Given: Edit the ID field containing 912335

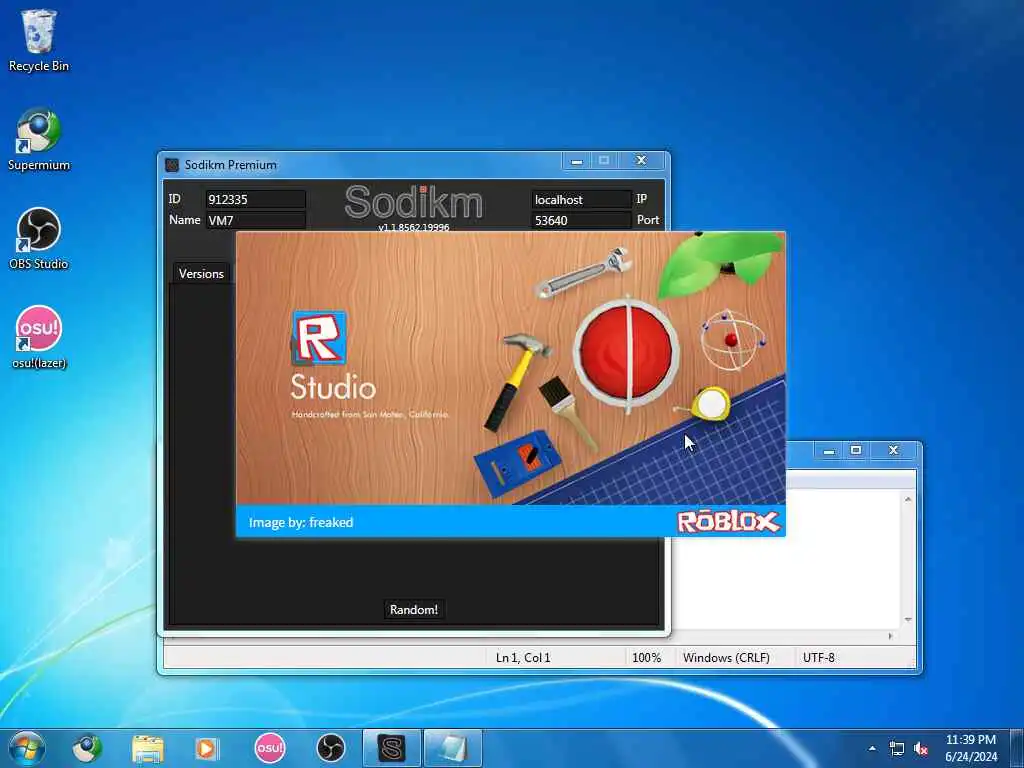Looking at the screenshot, I should click(255, 199).
